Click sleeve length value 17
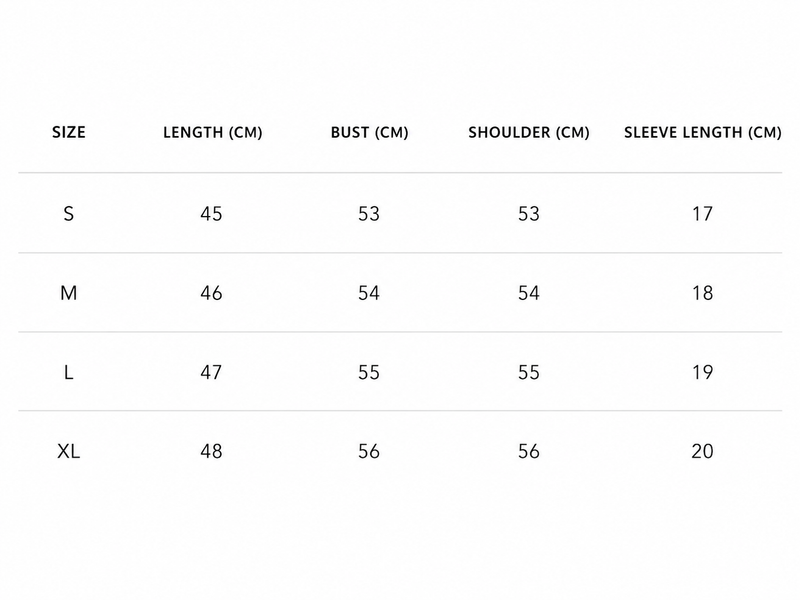The height and width of the screenshot is (600, 800). click(x=702, y=214)
